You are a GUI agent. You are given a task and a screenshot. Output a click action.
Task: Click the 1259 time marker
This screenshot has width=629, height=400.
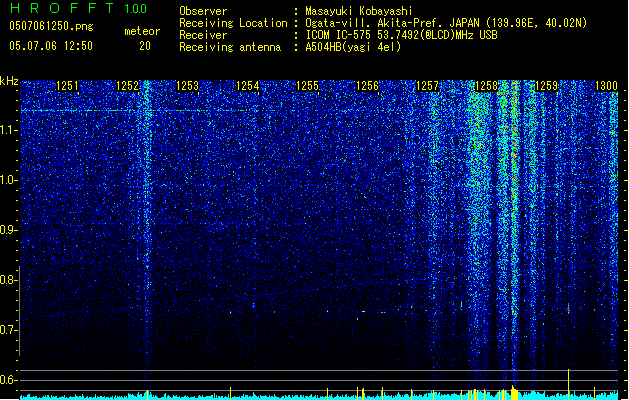point(546,86)
